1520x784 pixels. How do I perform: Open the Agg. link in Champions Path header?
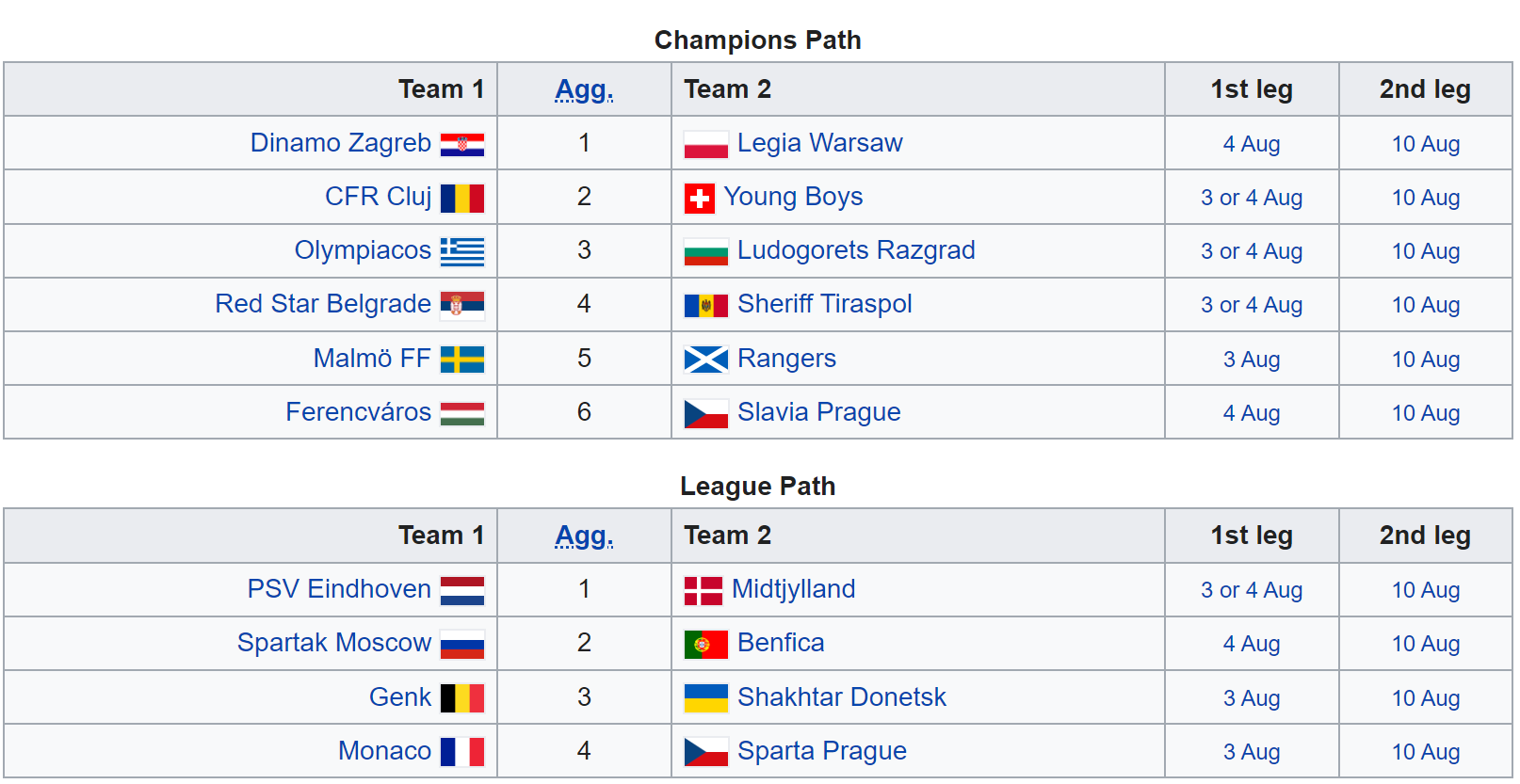[x=584, y=89]
